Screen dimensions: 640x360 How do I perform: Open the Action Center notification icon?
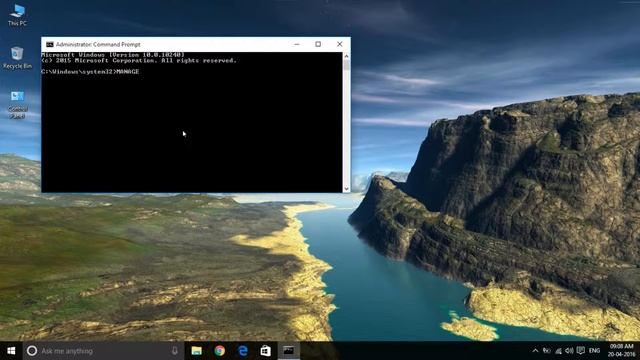coord(581,351)
